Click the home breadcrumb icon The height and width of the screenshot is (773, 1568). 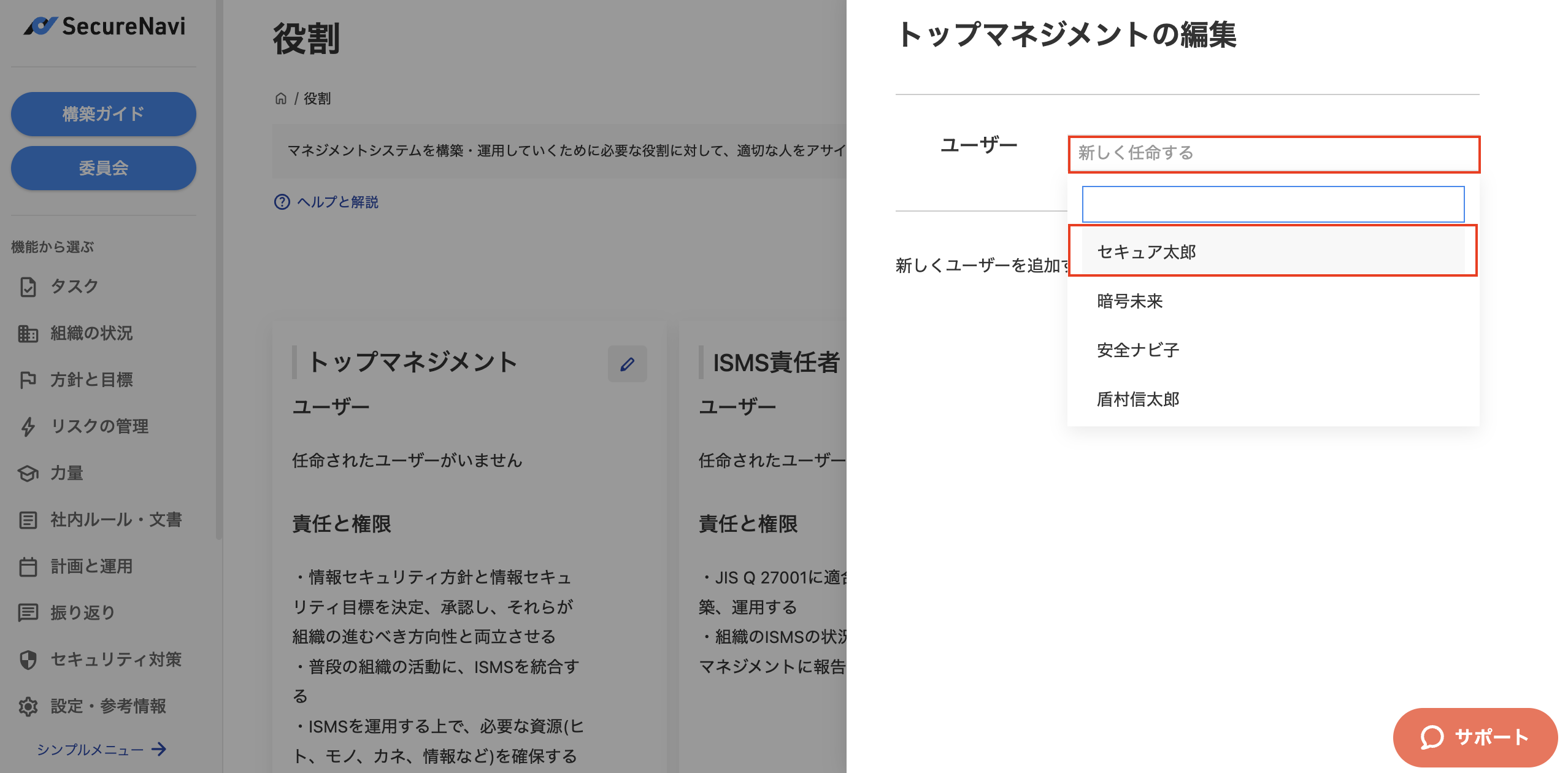pos(281,98)
